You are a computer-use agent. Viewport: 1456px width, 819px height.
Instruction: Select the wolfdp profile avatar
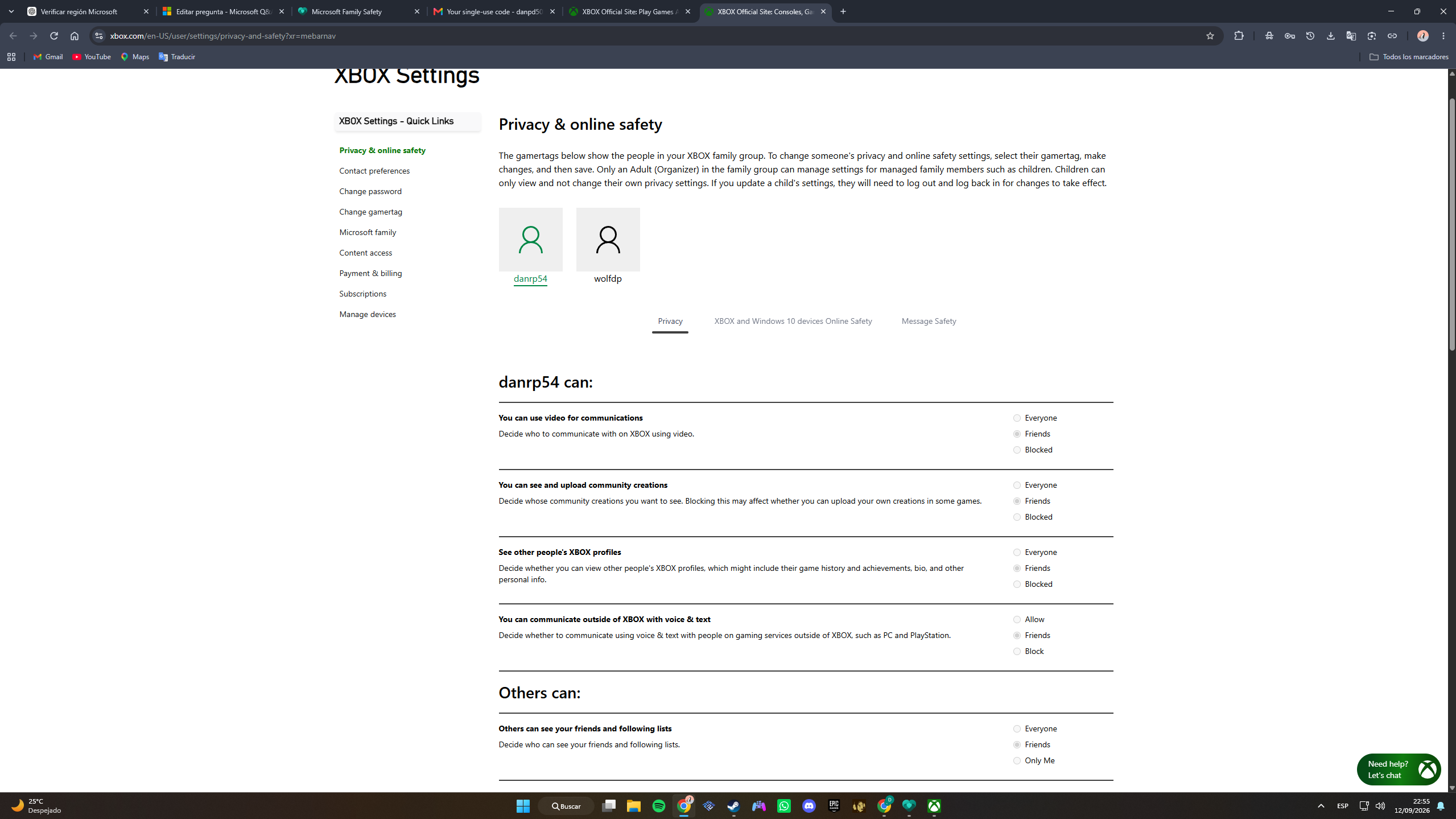pos(608,240)
